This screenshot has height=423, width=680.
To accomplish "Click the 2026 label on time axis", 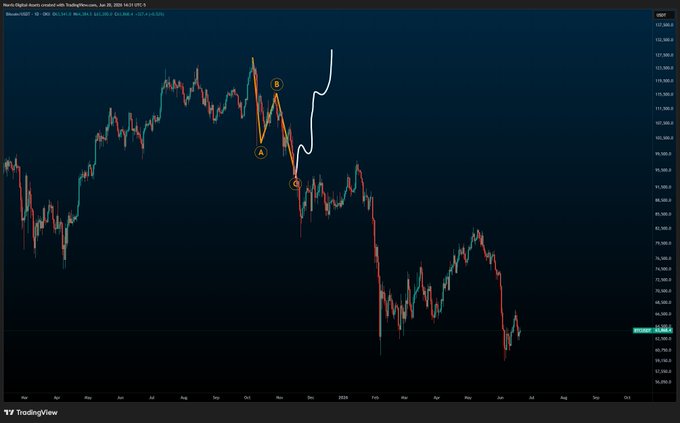I will pos(343,397).
